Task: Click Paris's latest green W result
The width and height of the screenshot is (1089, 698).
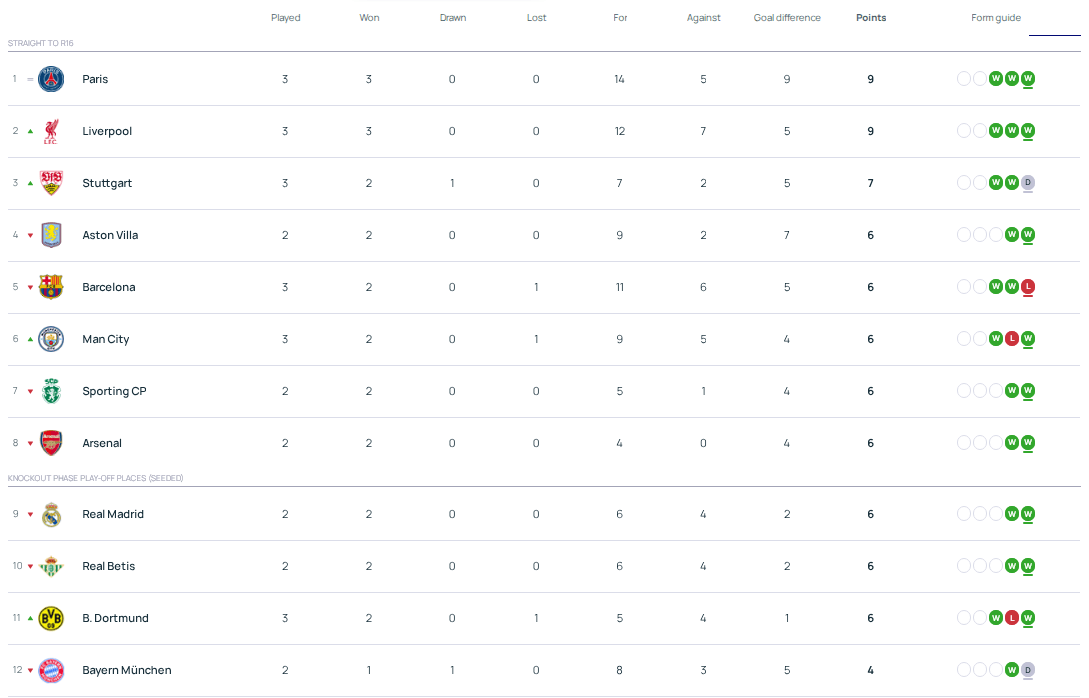Action: click(x=1028, y=78)
